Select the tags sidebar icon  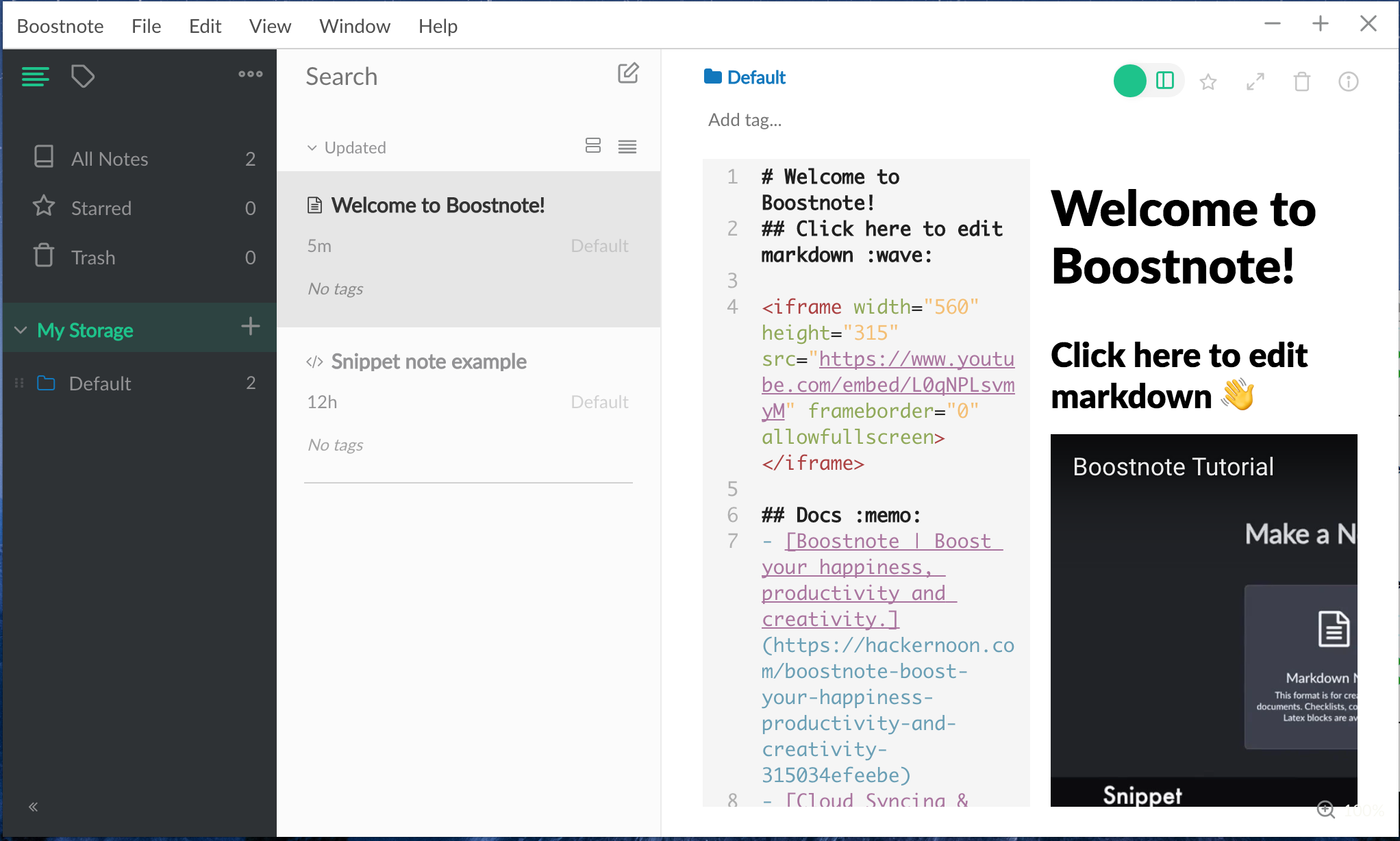[83, 76]
